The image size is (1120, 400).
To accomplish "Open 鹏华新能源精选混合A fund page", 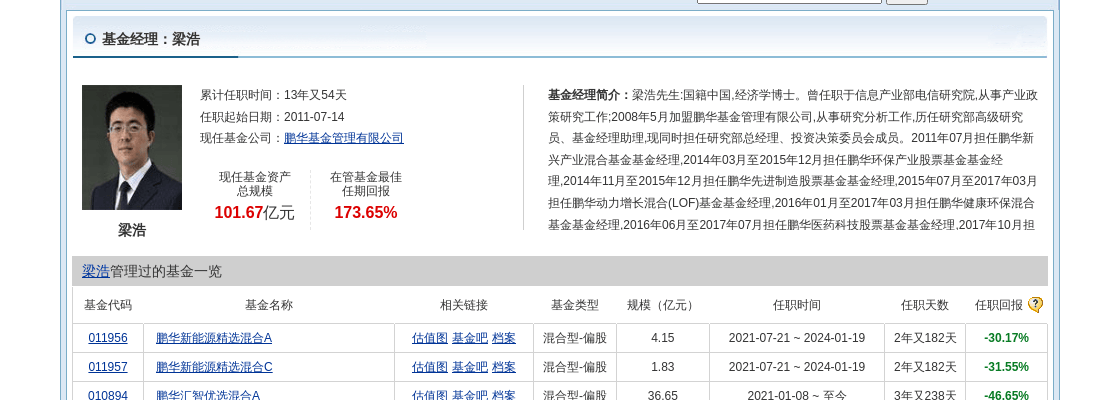I will pyautogui.click(x=214, y=338).
